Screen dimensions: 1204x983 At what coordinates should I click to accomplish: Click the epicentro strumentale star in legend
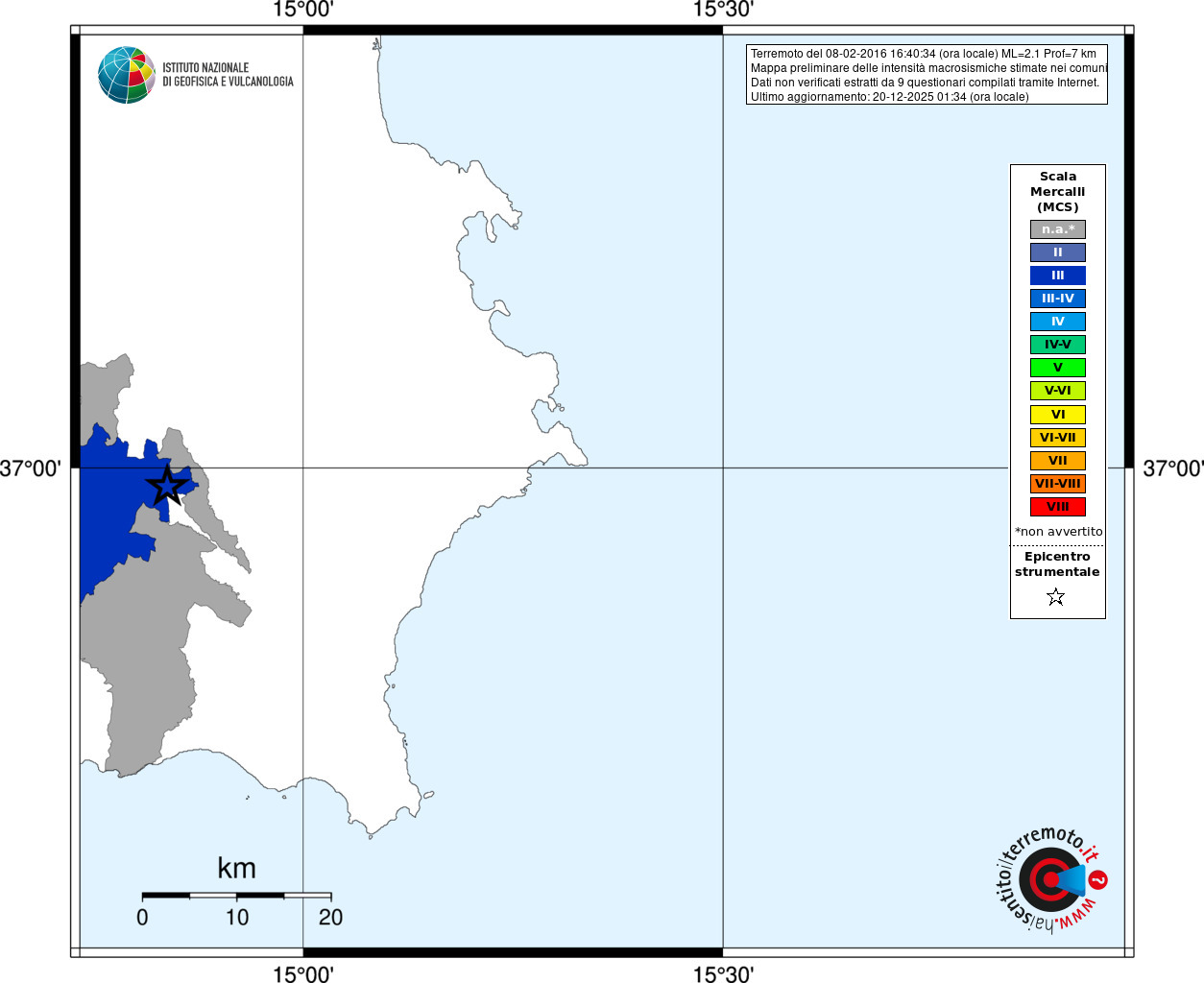(1056, 597)
